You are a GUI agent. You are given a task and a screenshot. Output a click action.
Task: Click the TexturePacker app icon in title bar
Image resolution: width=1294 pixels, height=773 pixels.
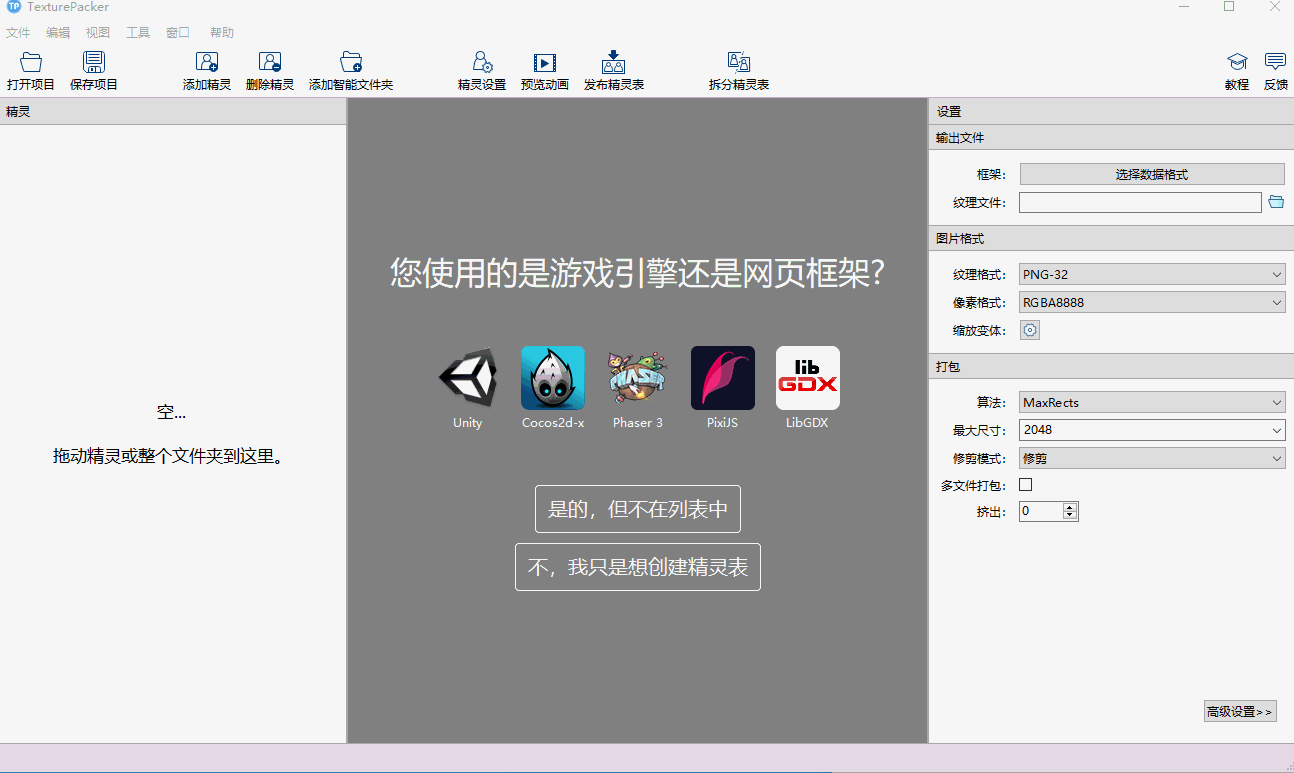(x=14, y=7)
